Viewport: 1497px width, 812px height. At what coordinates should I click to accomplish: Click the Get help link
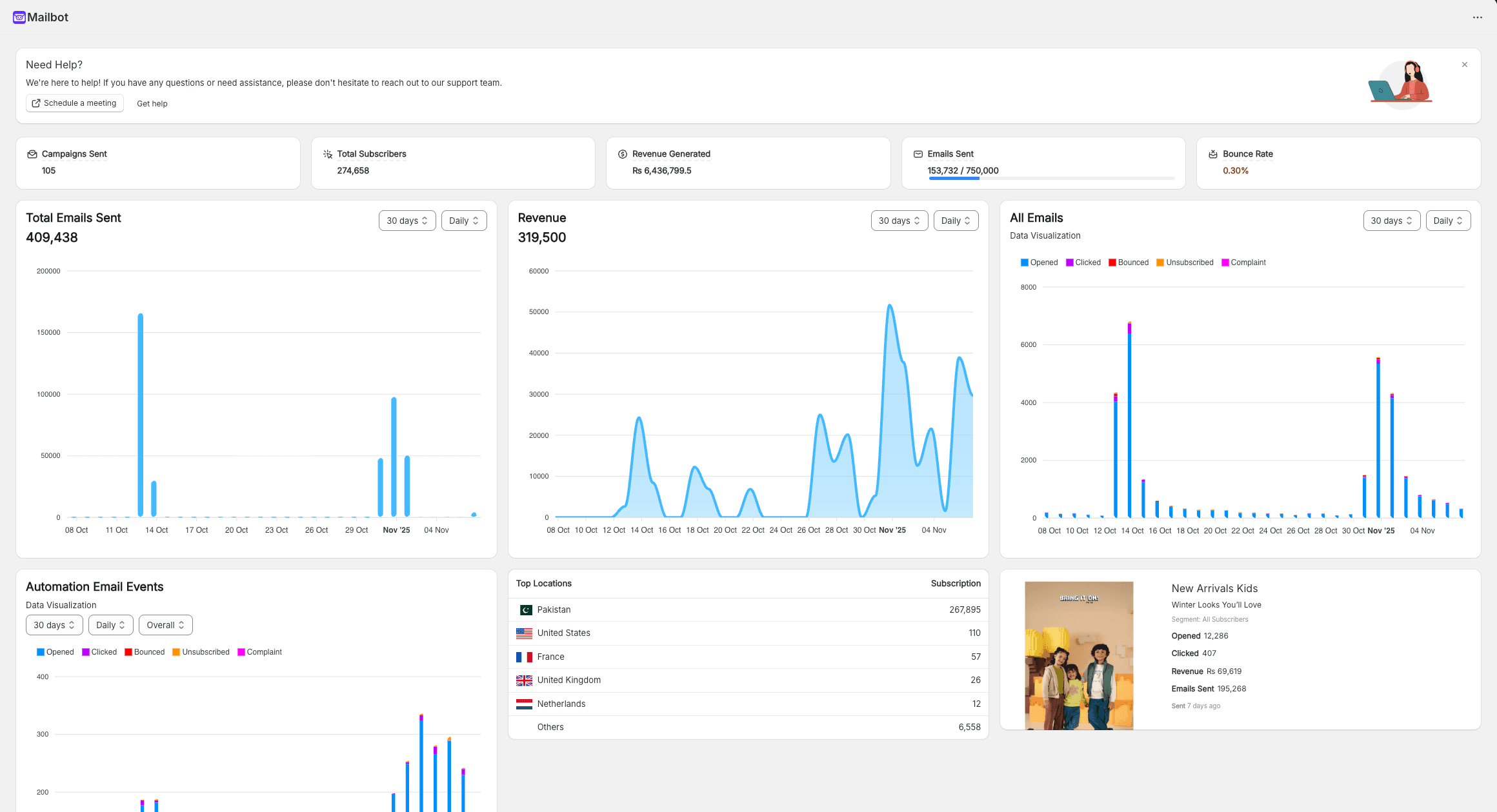tap(152, 104)
